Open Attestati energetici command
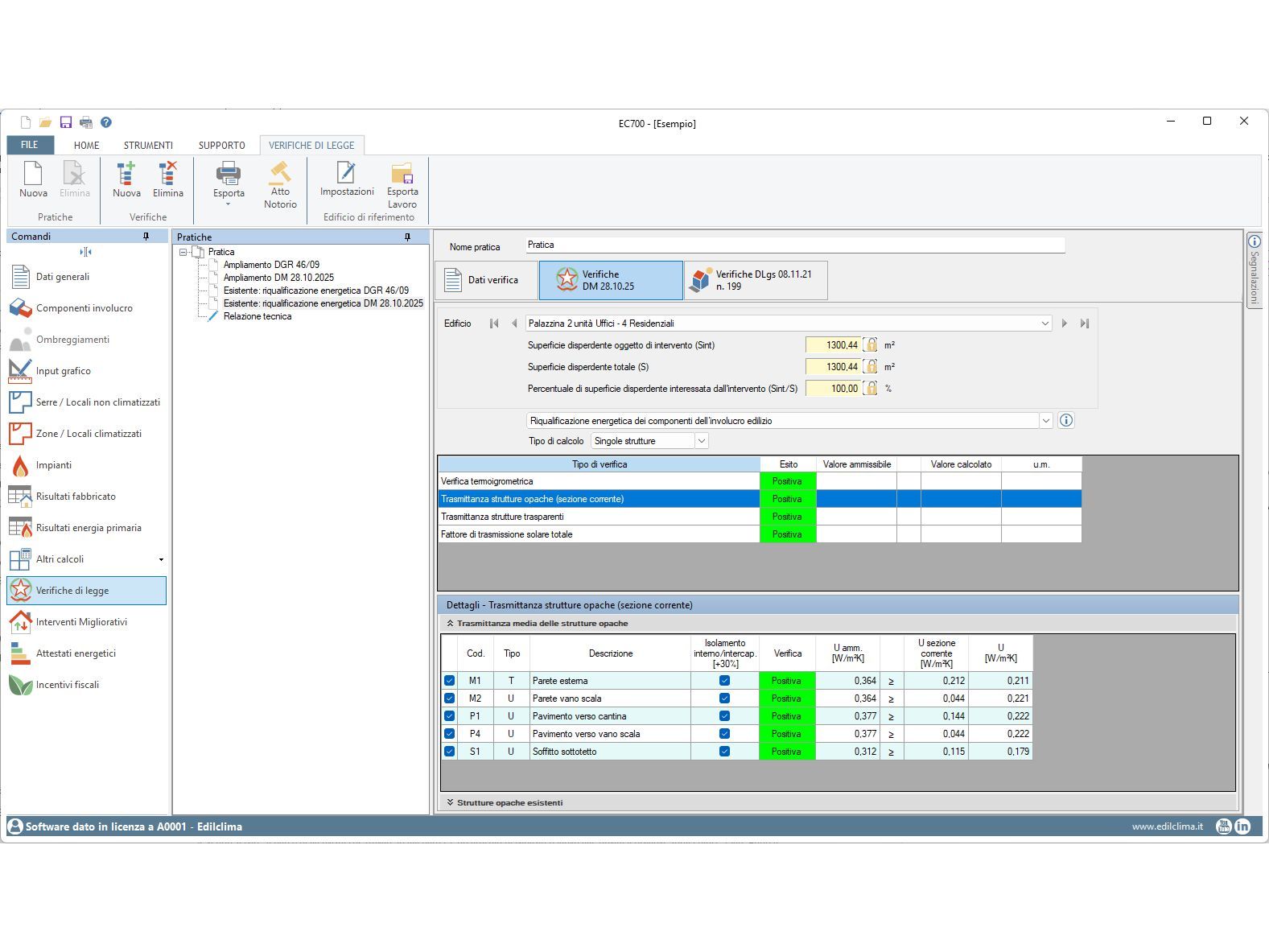Viewport: 1269px width, 952px height. coord(86,653)
